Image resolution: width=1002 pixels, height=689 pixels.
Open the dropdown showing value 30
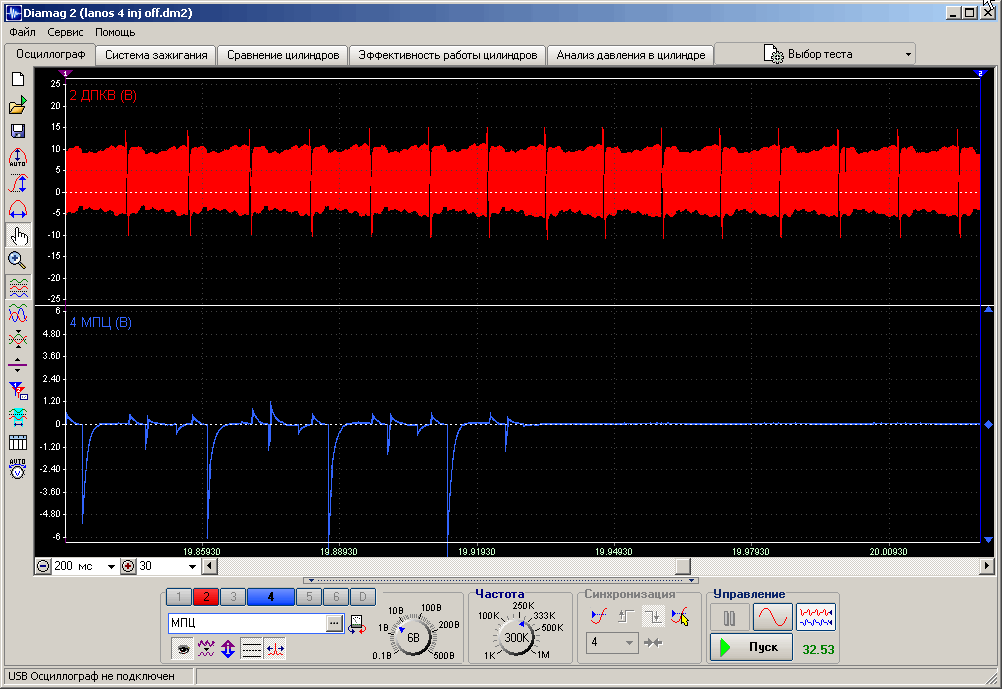click(192, 566)
